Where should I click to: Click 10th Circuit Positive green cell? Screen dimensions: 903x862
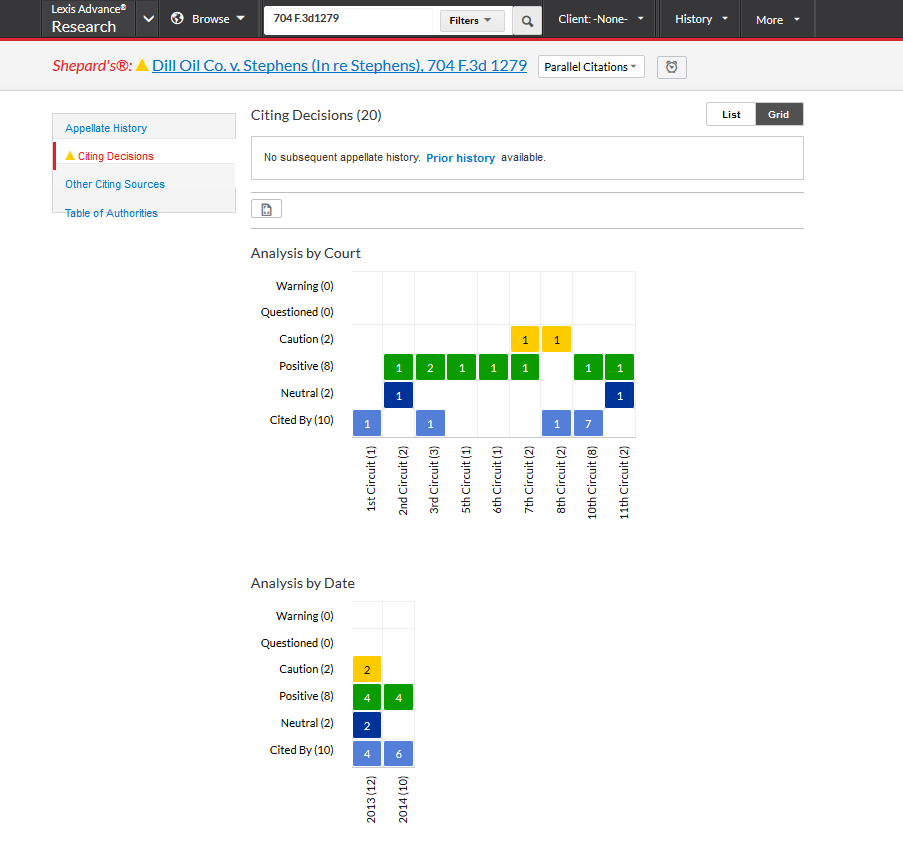point(588,367)
